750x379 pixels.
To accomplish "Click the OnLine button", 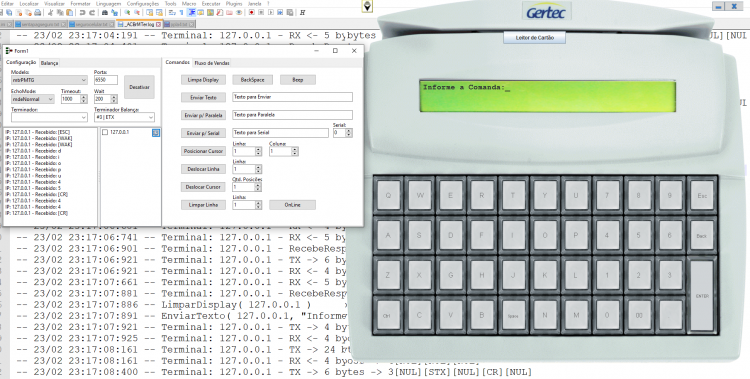I will click(x=292, y=205).
